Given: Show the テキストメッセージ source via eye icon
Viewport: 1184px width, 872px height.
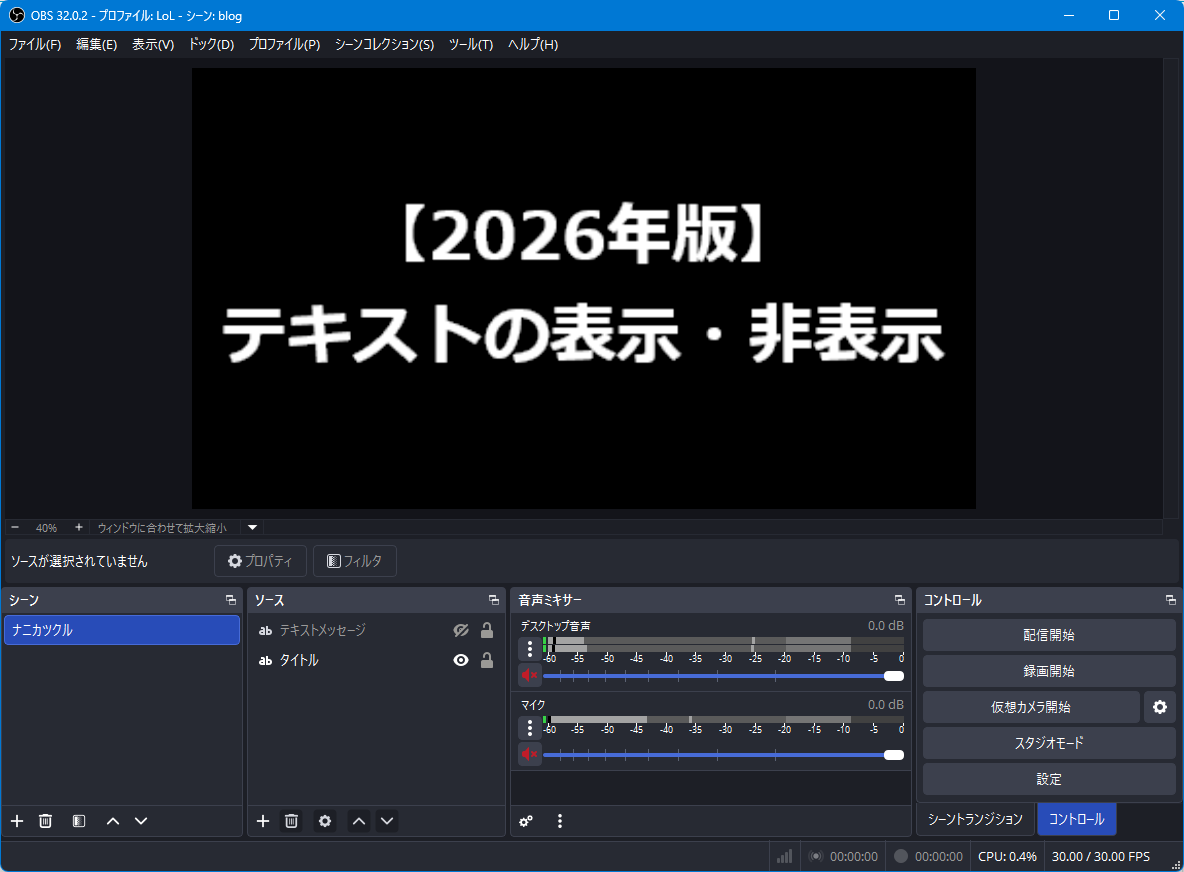Looking at the screenshot, I should point(461,631).
